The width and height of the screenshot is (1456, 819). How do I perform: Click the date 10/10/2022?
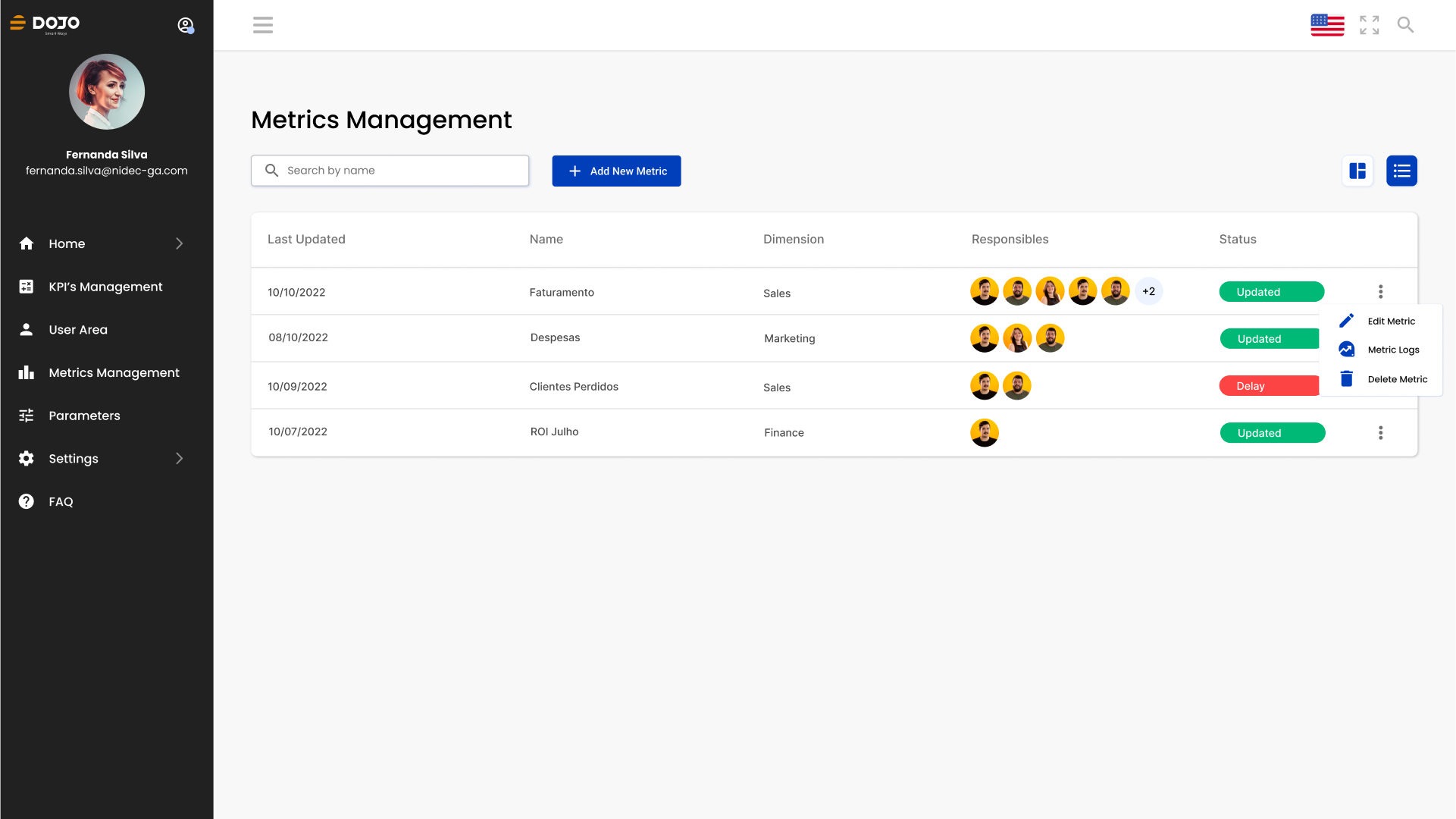[x=296, y=292]
